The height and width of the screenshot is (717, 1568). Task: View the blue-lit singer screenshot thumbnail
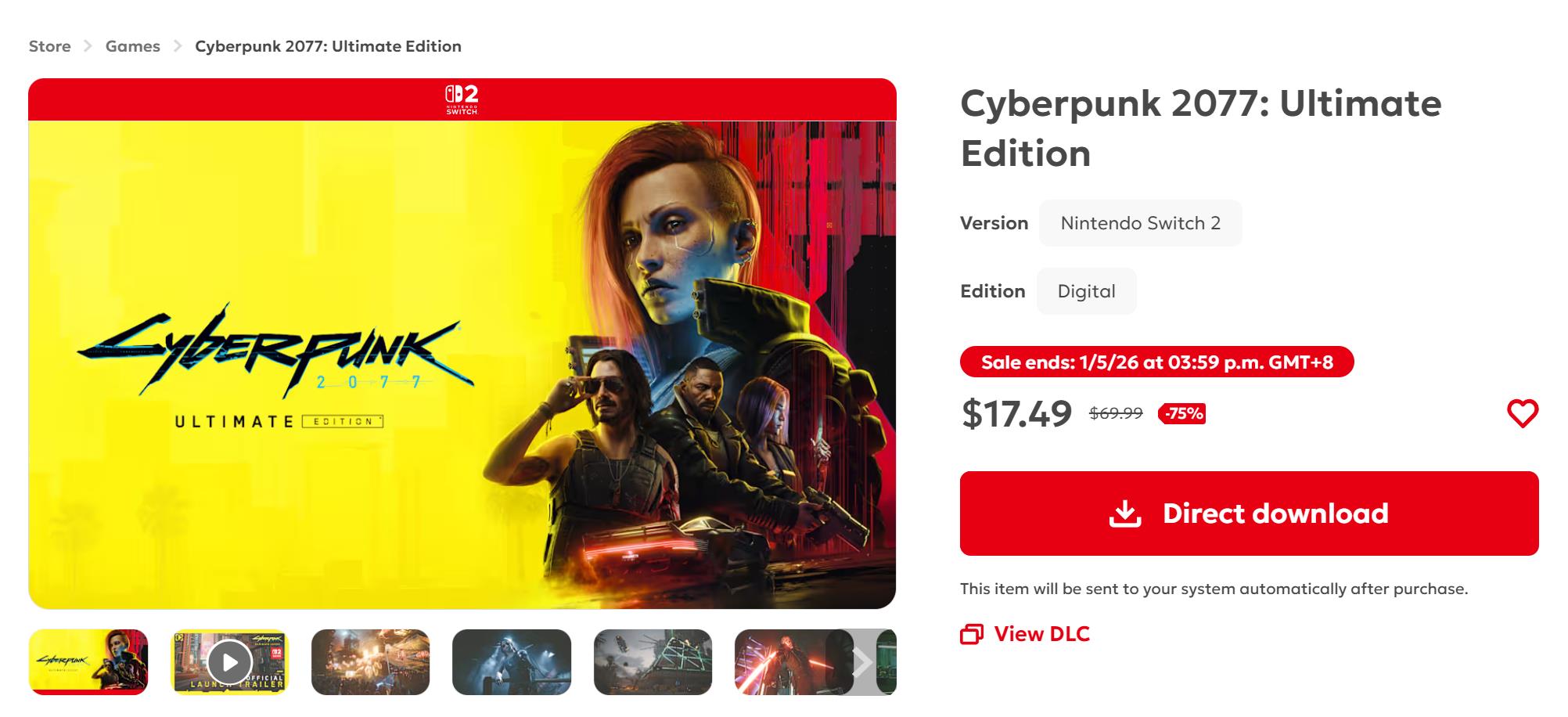[512, 662]
